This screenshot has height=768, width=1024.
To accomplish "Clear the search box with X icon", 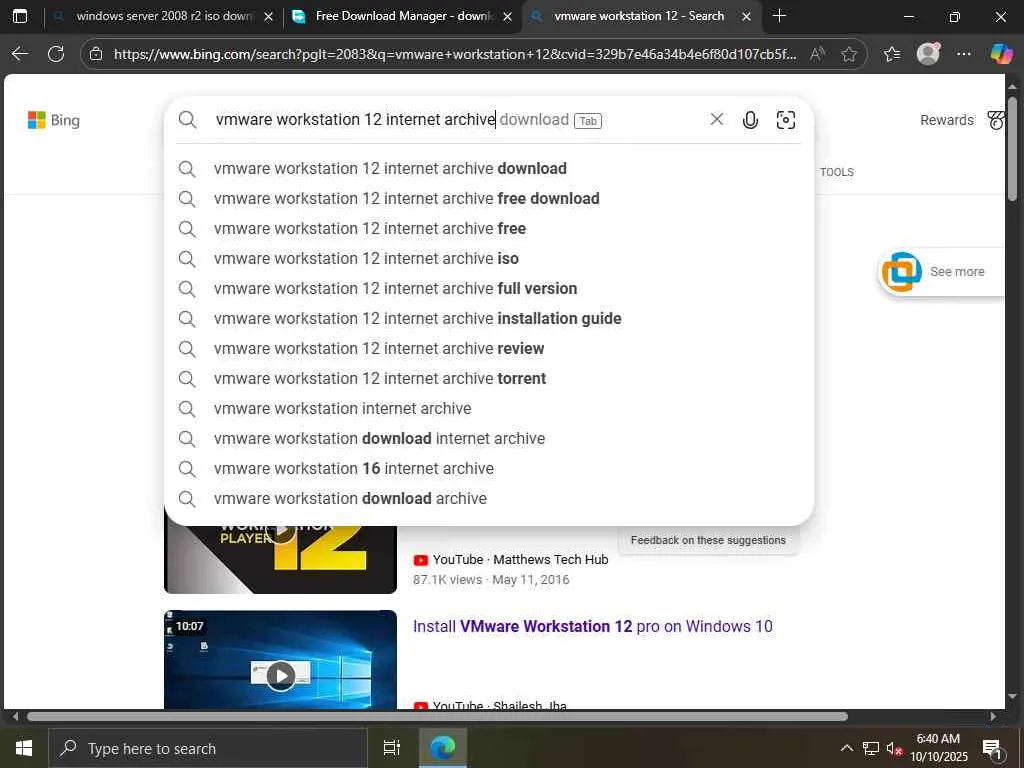I will 716,120.
